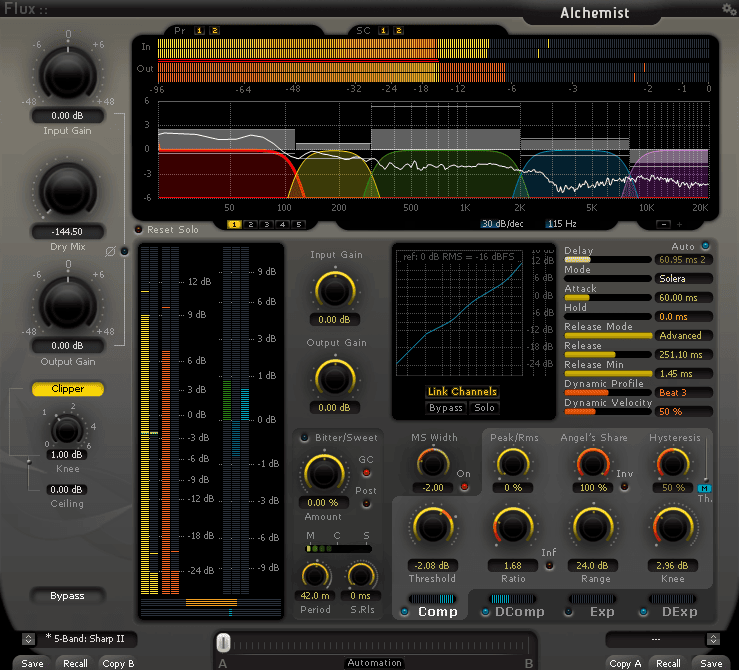Open the Release Mode Advanced field

[x=683, y=335]
